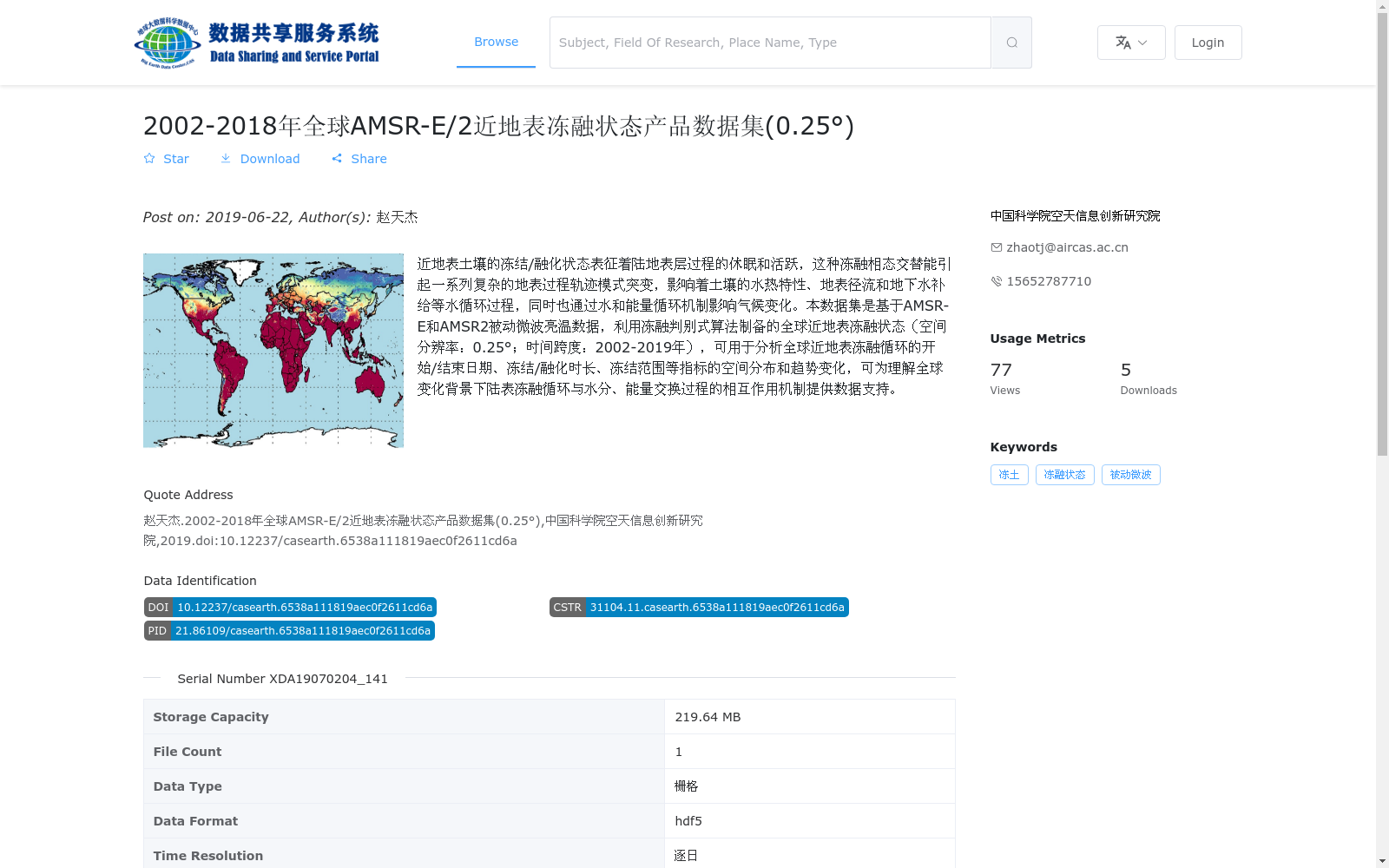The image size is (1389, 868).
Task: Click the institution name 中国科学院空天信息创新研究院
Action: tap(1075, 215)
